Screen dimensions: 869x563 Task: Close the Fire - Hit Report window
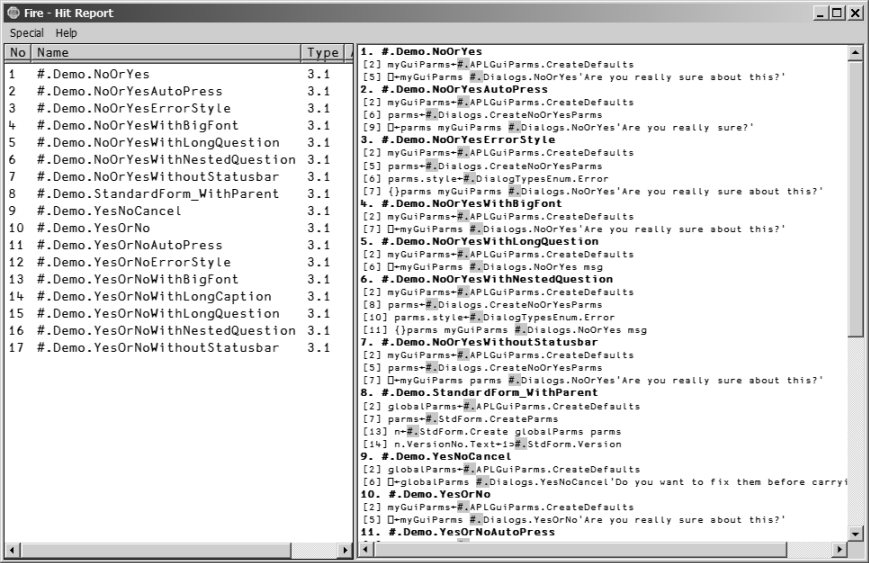[x=855, y=13]
